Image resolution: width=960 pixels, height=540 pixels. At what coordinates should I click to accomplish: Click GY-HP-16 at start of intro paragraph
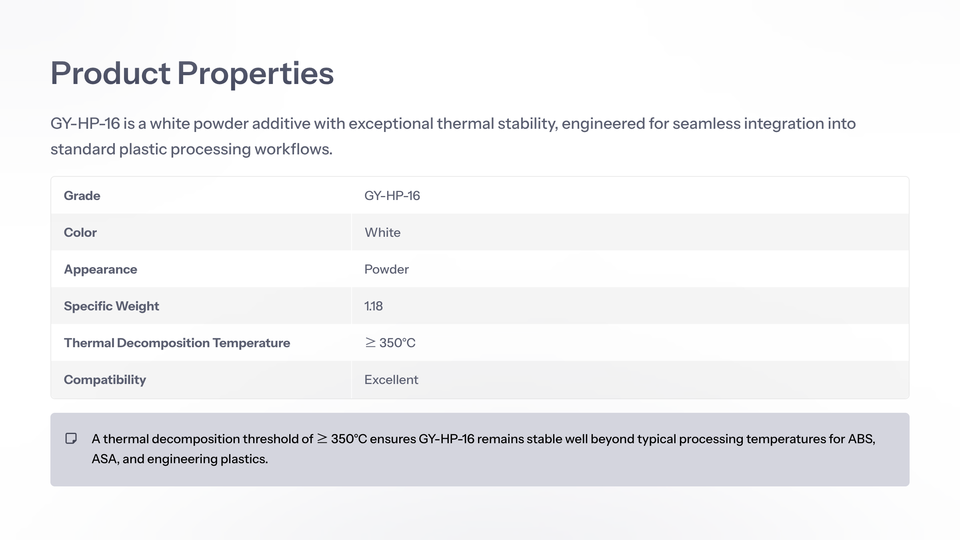(85, 124)
